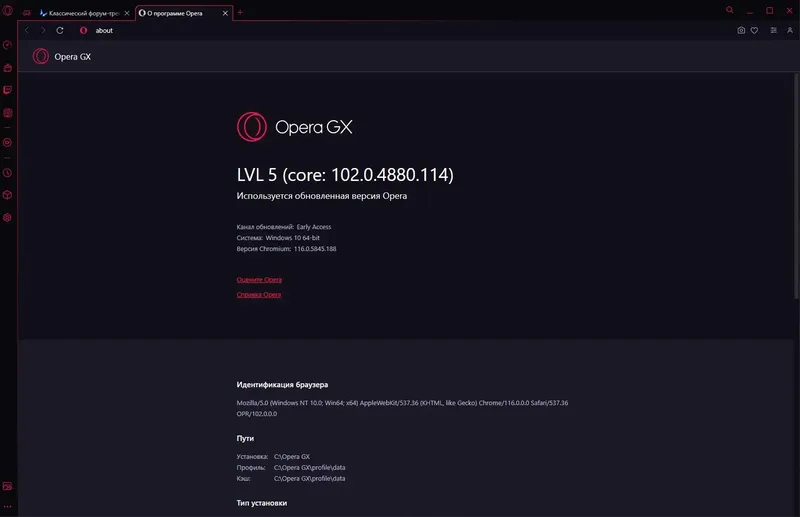Follow the Оцените Opera link

coord(259,280)
